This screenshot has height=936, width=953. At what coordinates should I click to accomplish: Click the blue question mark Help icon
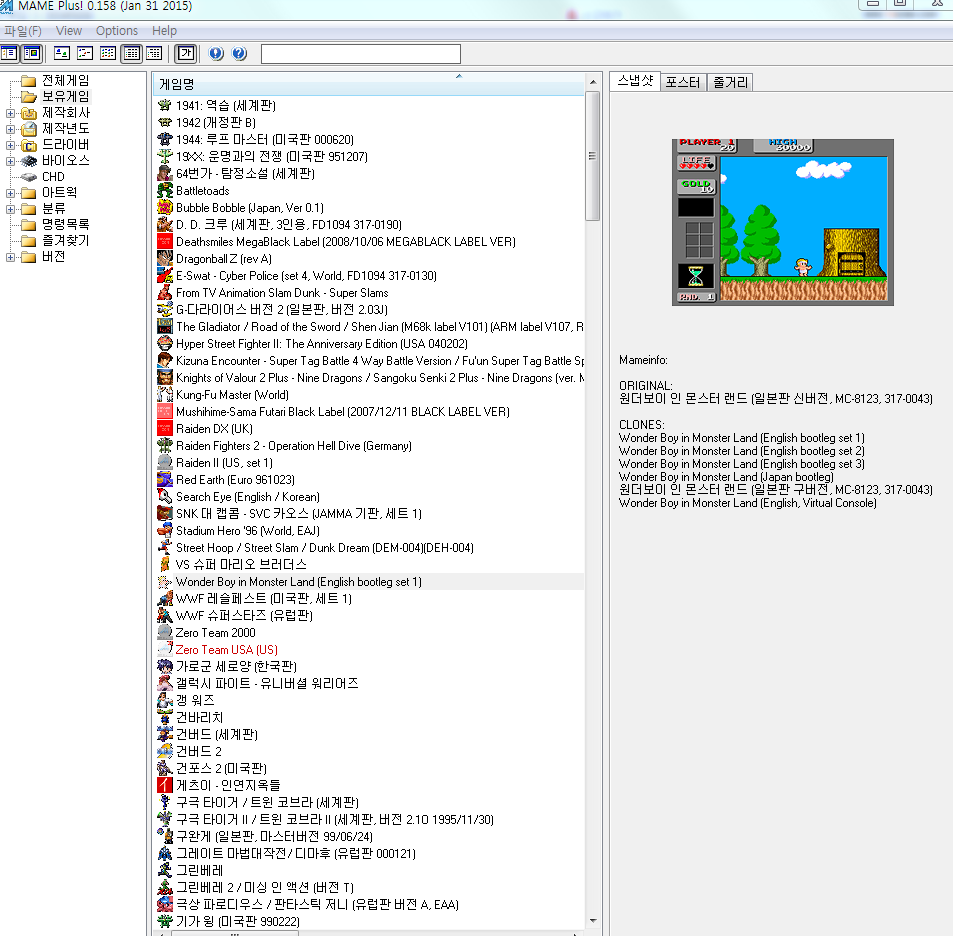click(x=239, y=53)
